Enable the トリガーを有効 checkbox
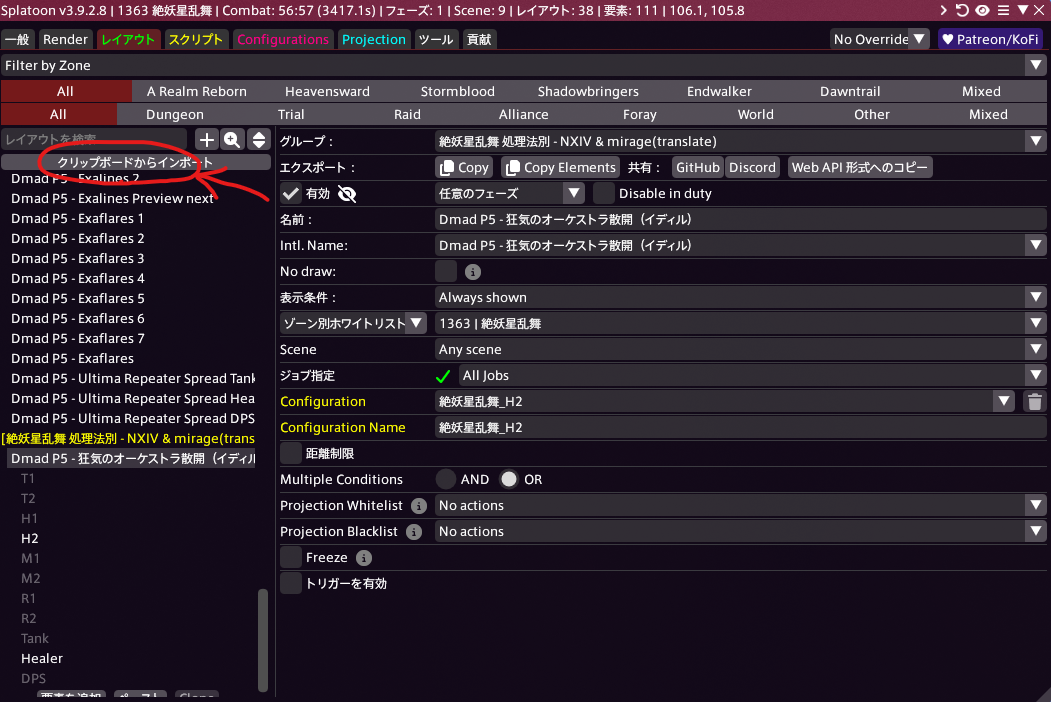 tap(291, 584)
